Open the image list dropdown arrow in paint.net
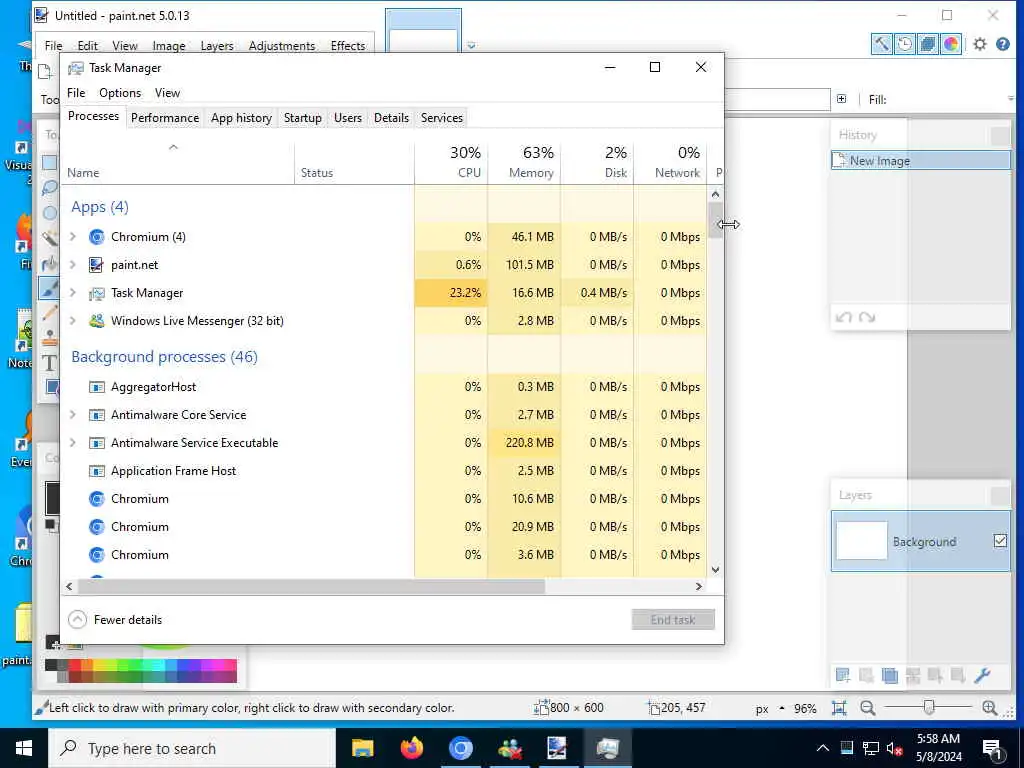1024x768 pixels. 471,46
